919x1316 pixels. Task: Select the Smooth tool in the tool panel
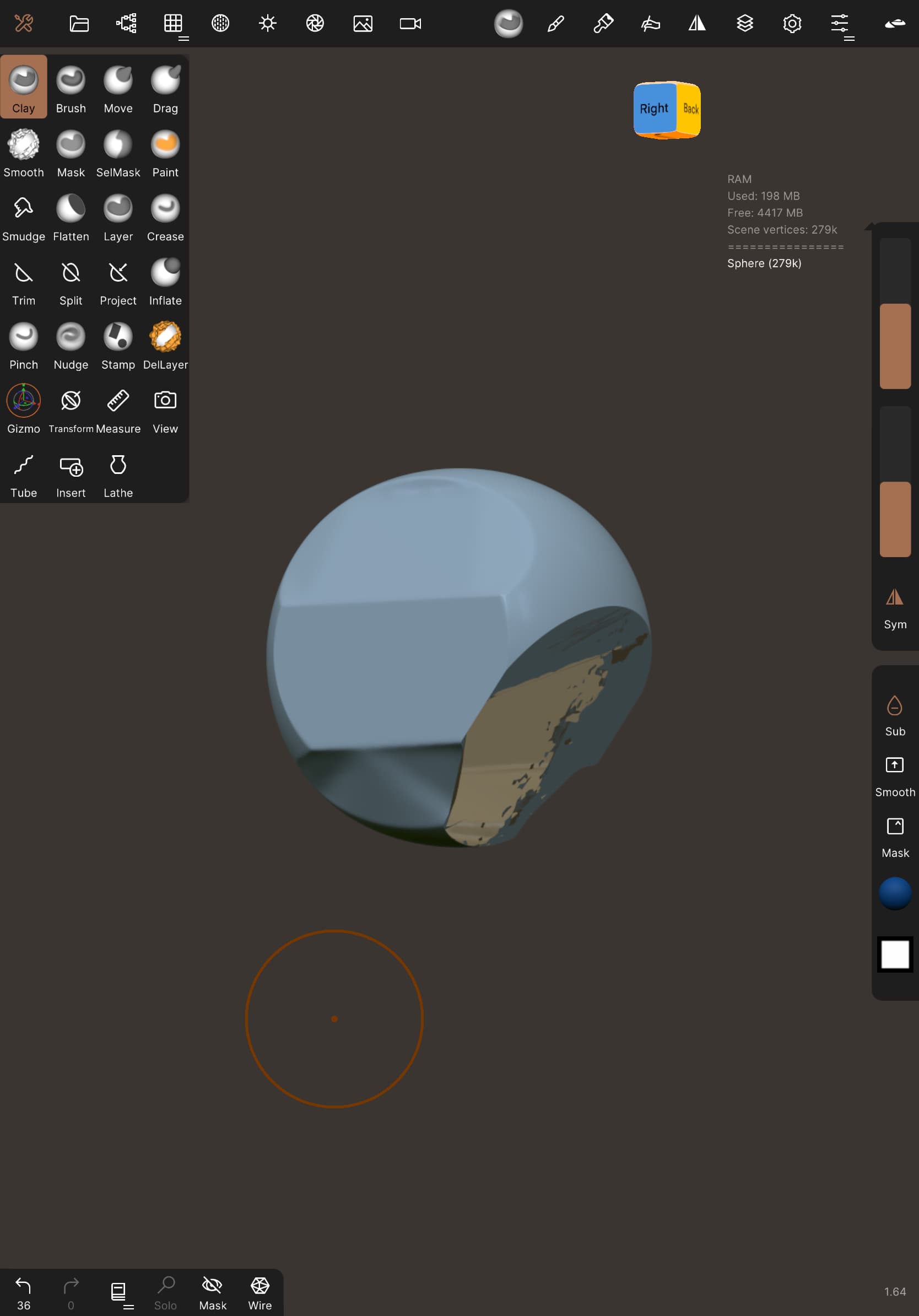pos(24,152)
